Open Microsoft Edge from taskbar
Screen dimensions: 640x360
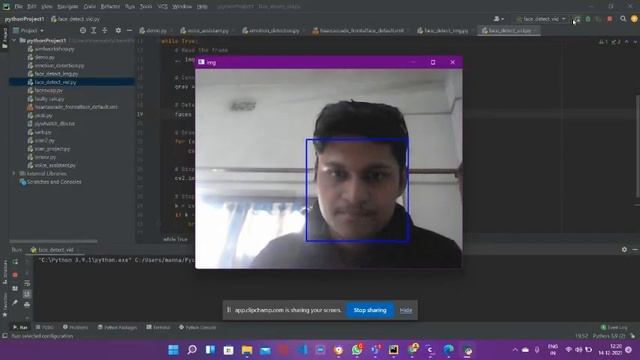[x=449, y=350]
